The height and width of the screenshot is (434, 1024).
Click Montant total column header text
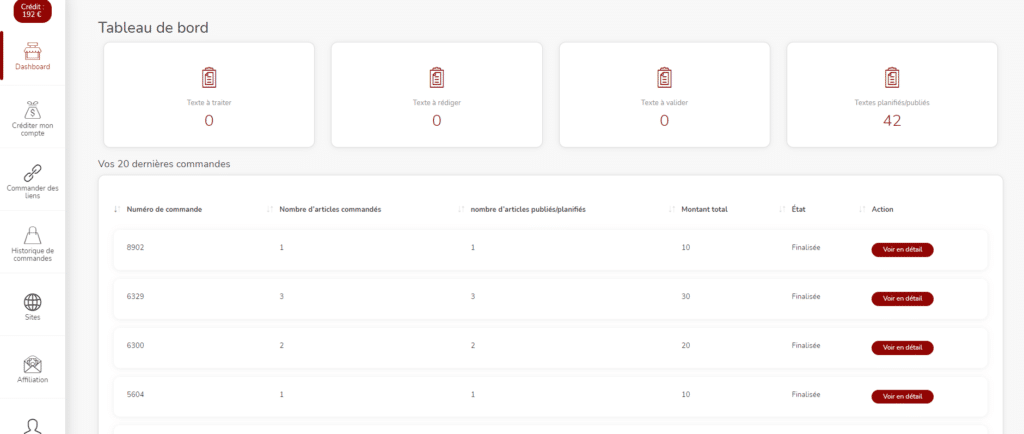point(704,209)
